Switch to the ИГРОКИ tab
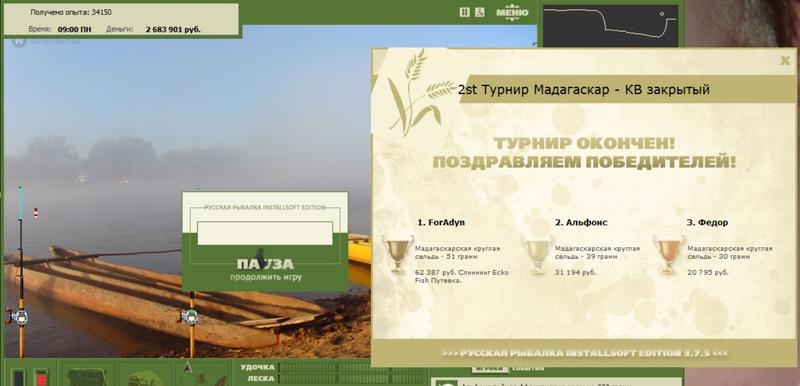 pyautogui.click(x=489, y=369)
